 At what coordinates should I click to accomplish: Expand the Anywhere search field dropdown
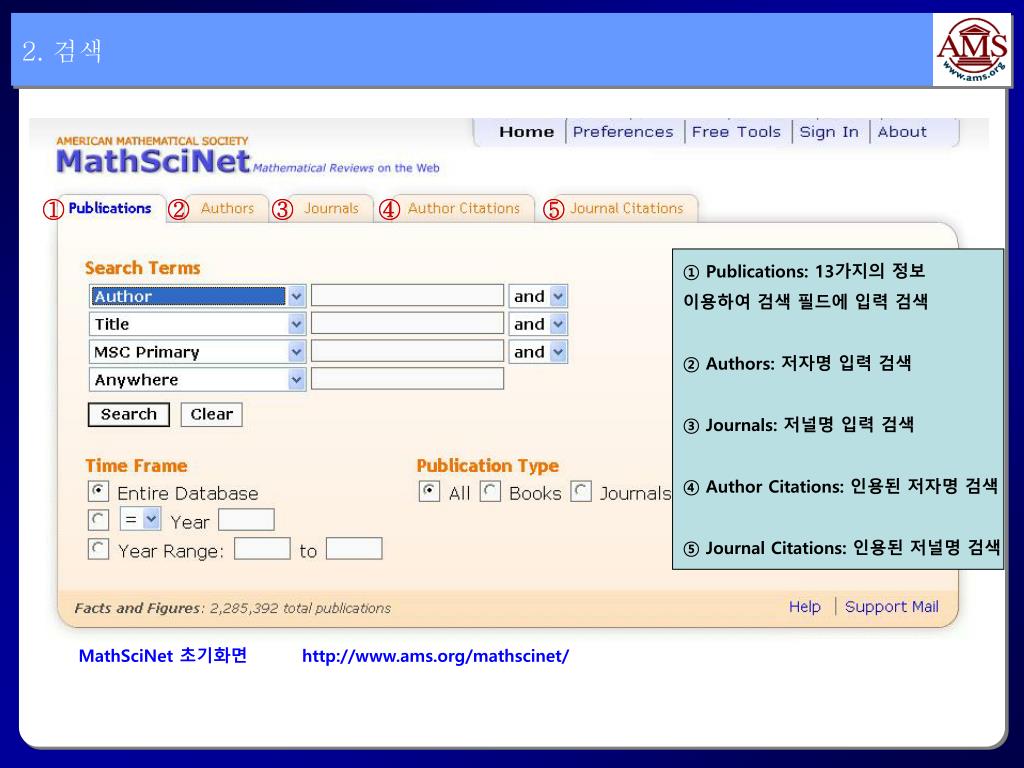click(296, 379)
